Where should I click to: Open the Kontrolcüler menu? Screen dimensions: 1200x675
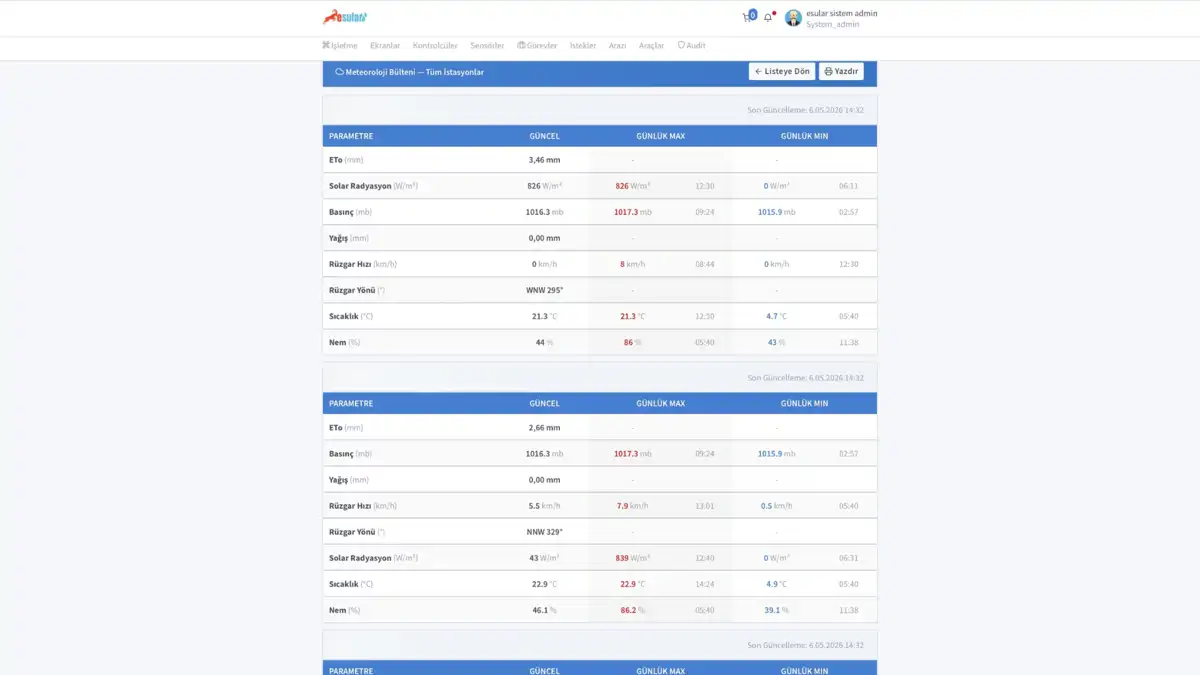(435, 46)
